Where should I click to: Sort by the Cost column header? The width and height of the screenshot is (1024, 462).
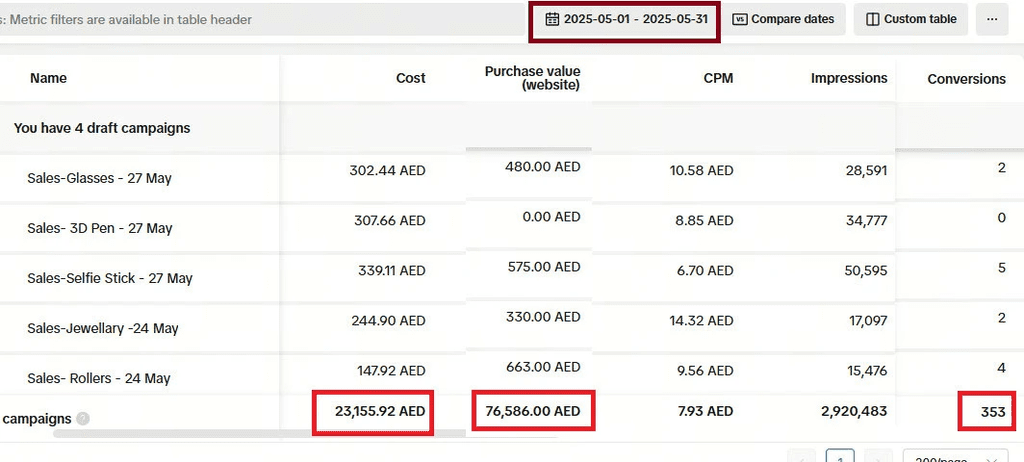[x=410, y=78]
